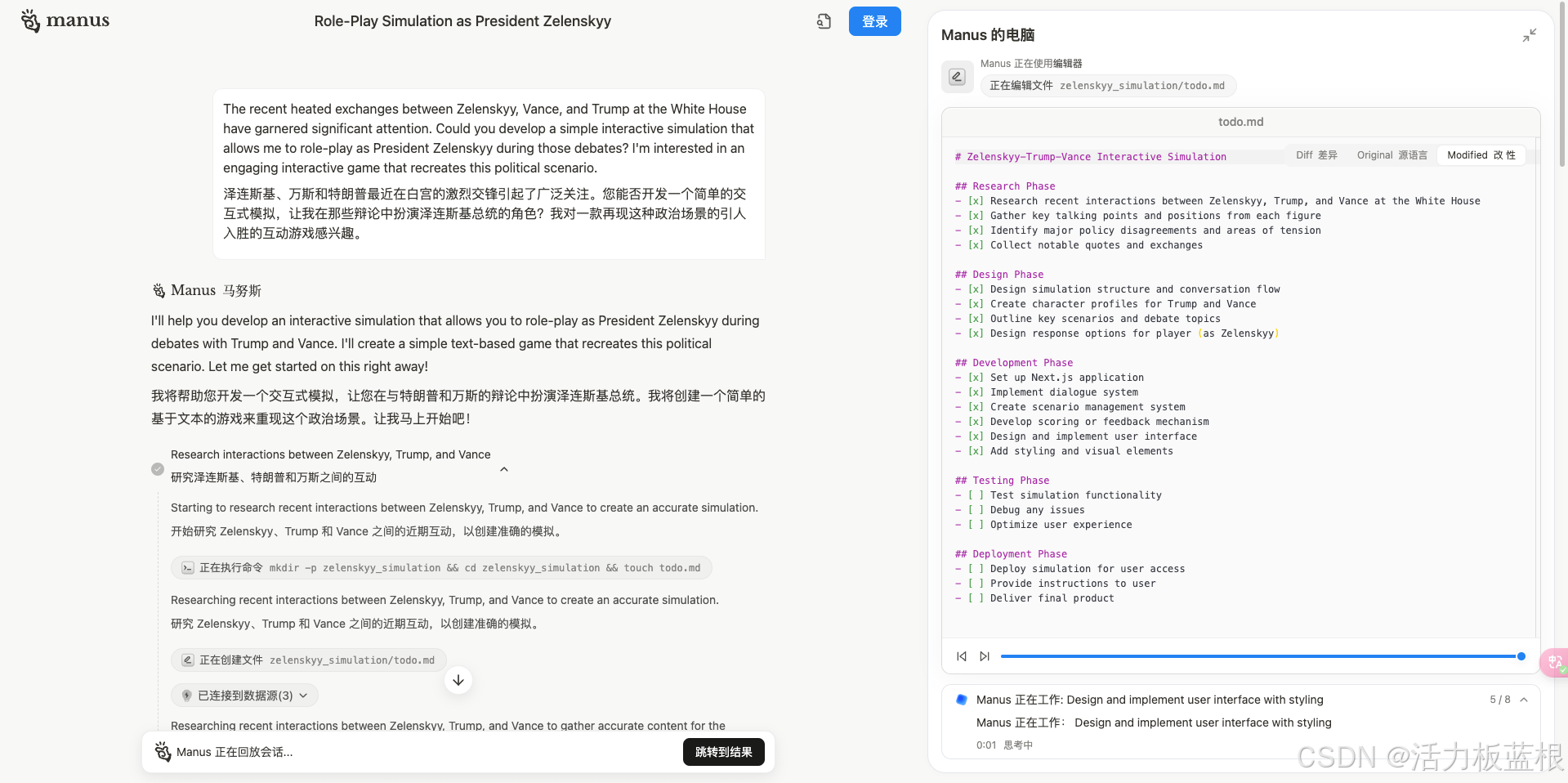This screenshot has height=783, width=1568.
Task: Click the ## Deployment Phase heading
Action: click(1011, 554)
